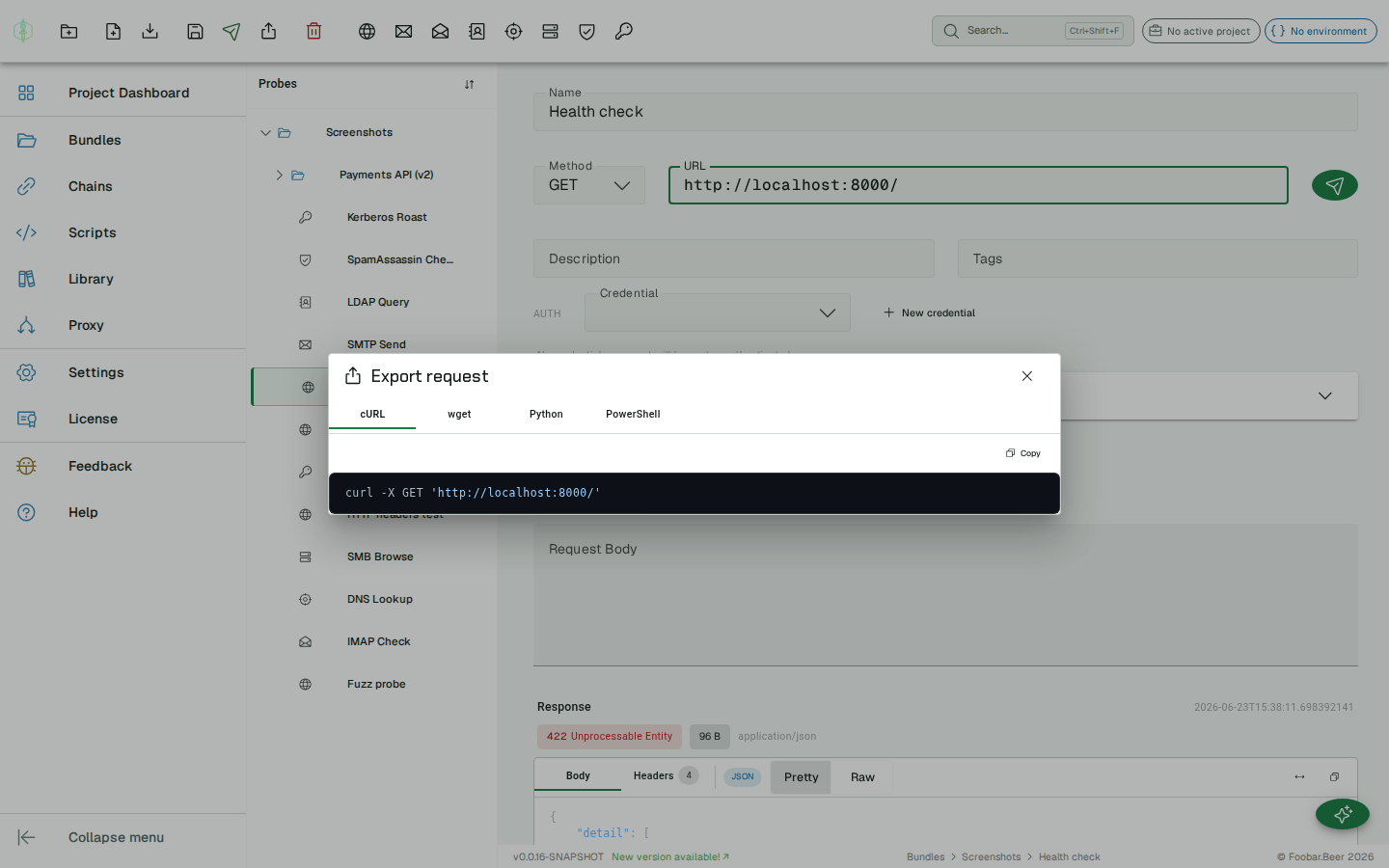Click the address book toolbar icon
This screenshot has width=1389, height=868.
point(477,31)
